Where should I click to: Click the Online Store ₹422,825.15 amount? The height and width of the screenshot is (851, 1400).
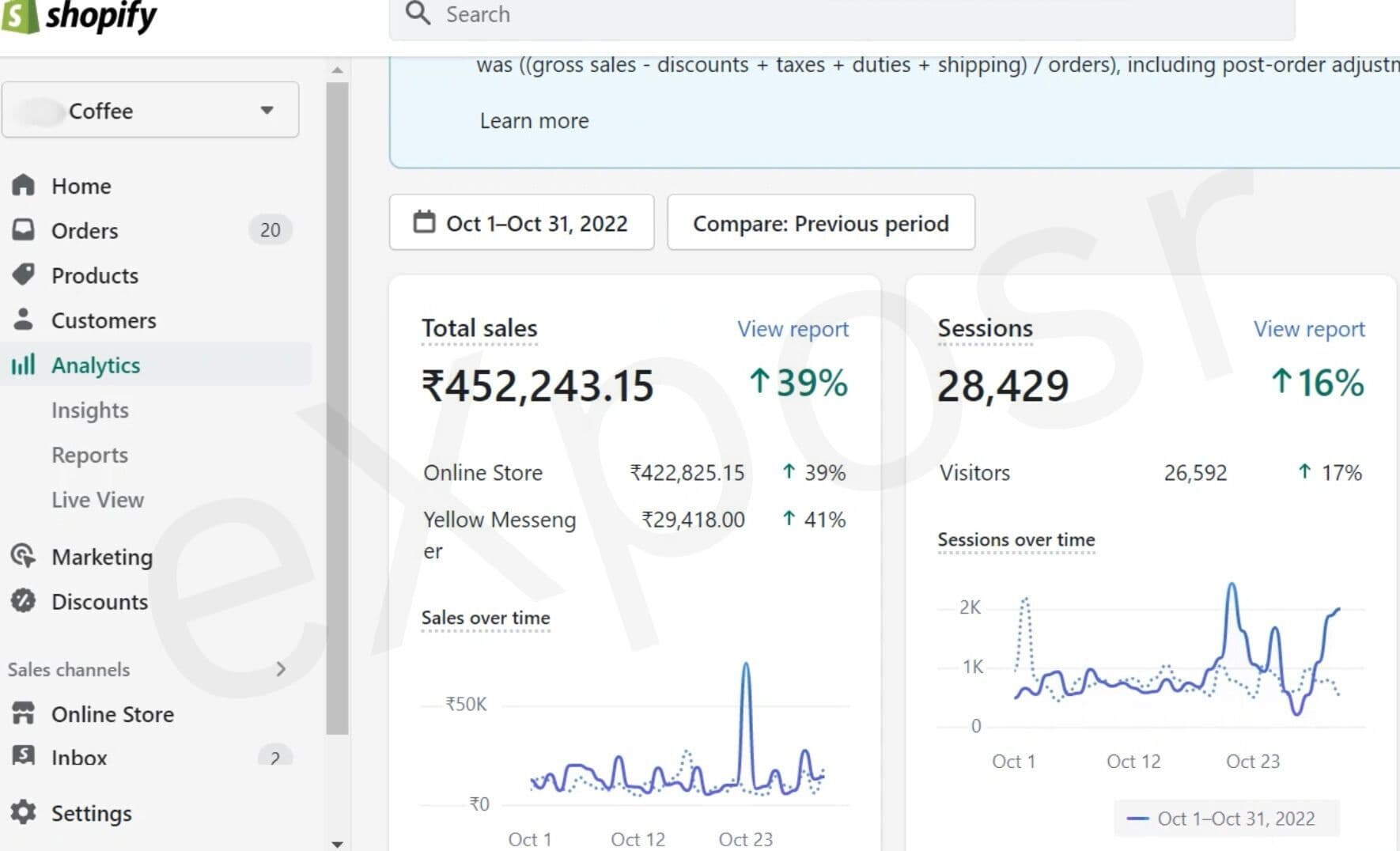pos(687,473)
